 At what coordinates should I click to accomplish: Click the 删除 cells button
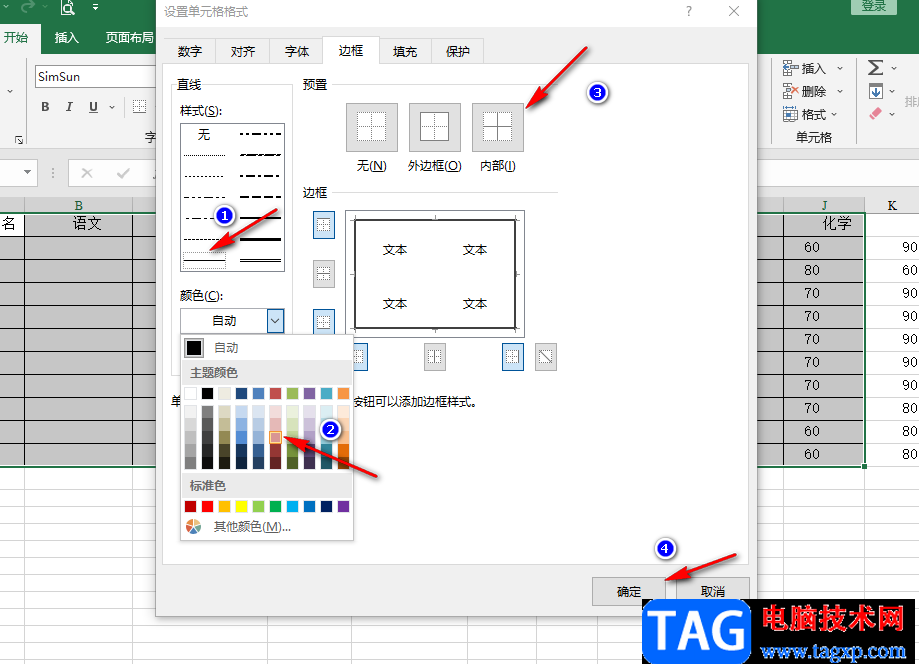point(805,91)
